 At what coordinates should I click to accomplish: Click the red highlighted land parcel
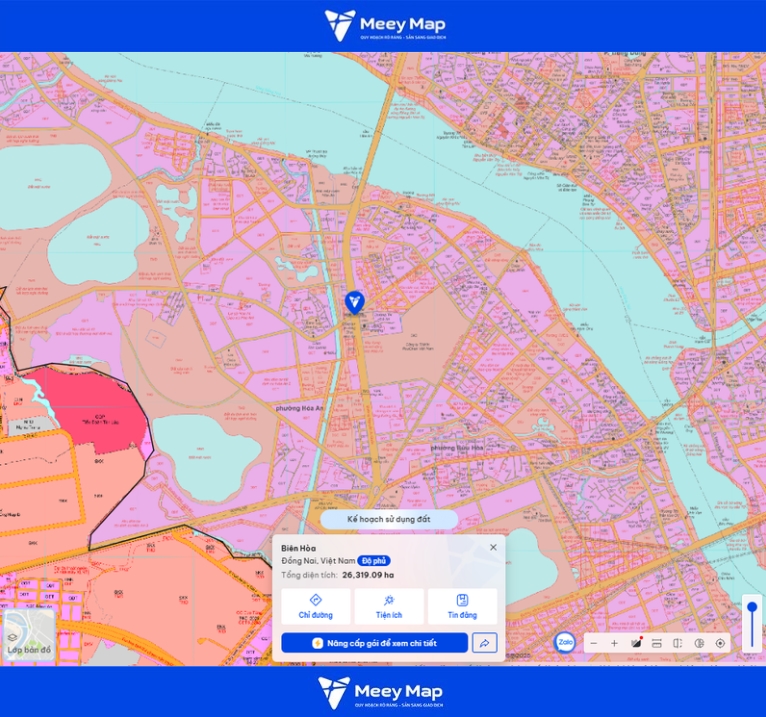[98, 410]
